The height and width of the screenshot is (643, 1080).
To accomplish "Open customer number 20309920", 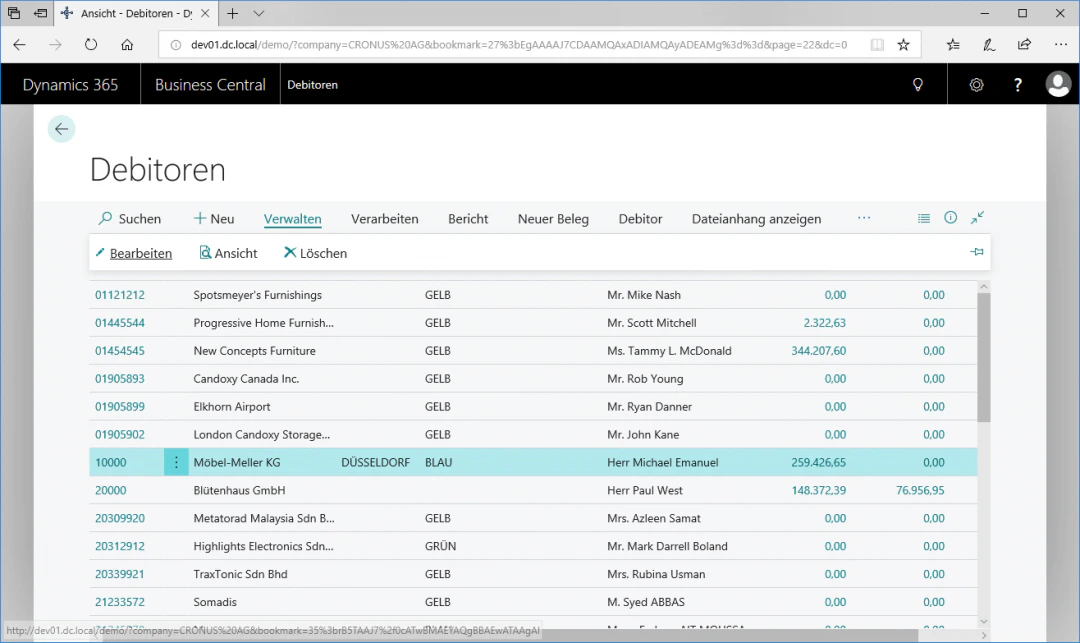I will click(x=120, y=518).
